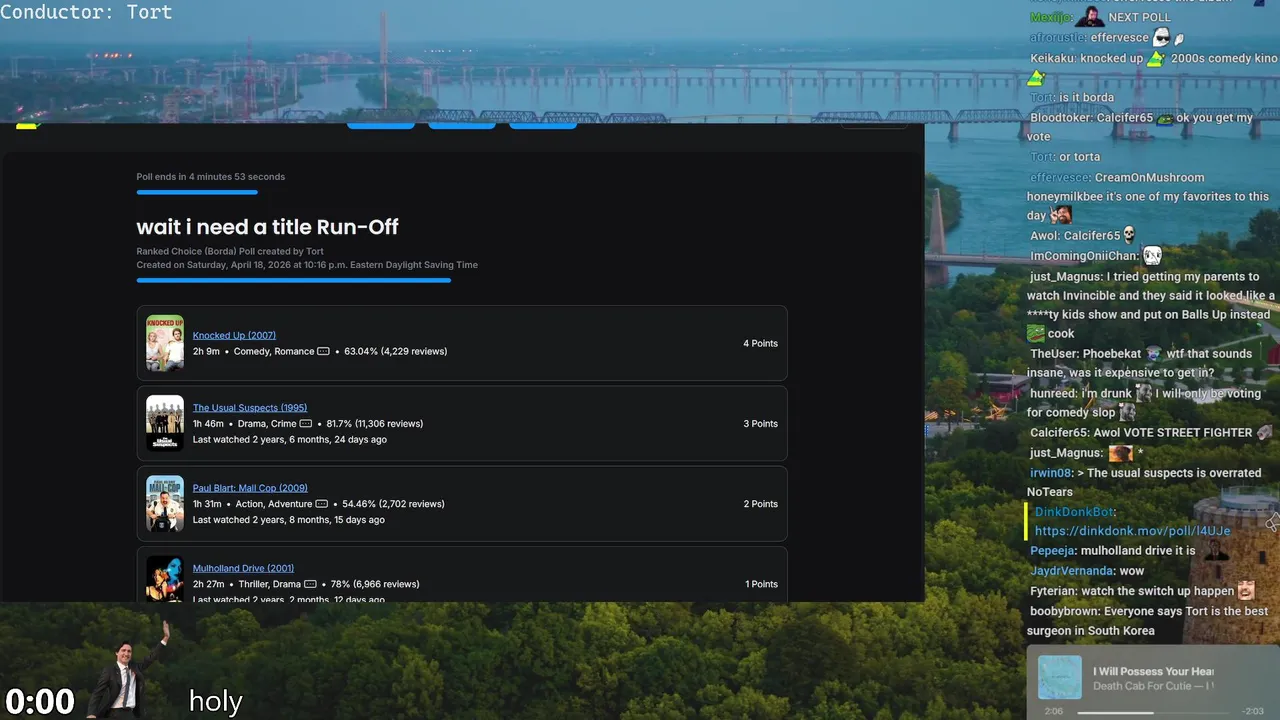Click the Pepeeja username in chat
1280x720 pixels.
coord(1053,551)
